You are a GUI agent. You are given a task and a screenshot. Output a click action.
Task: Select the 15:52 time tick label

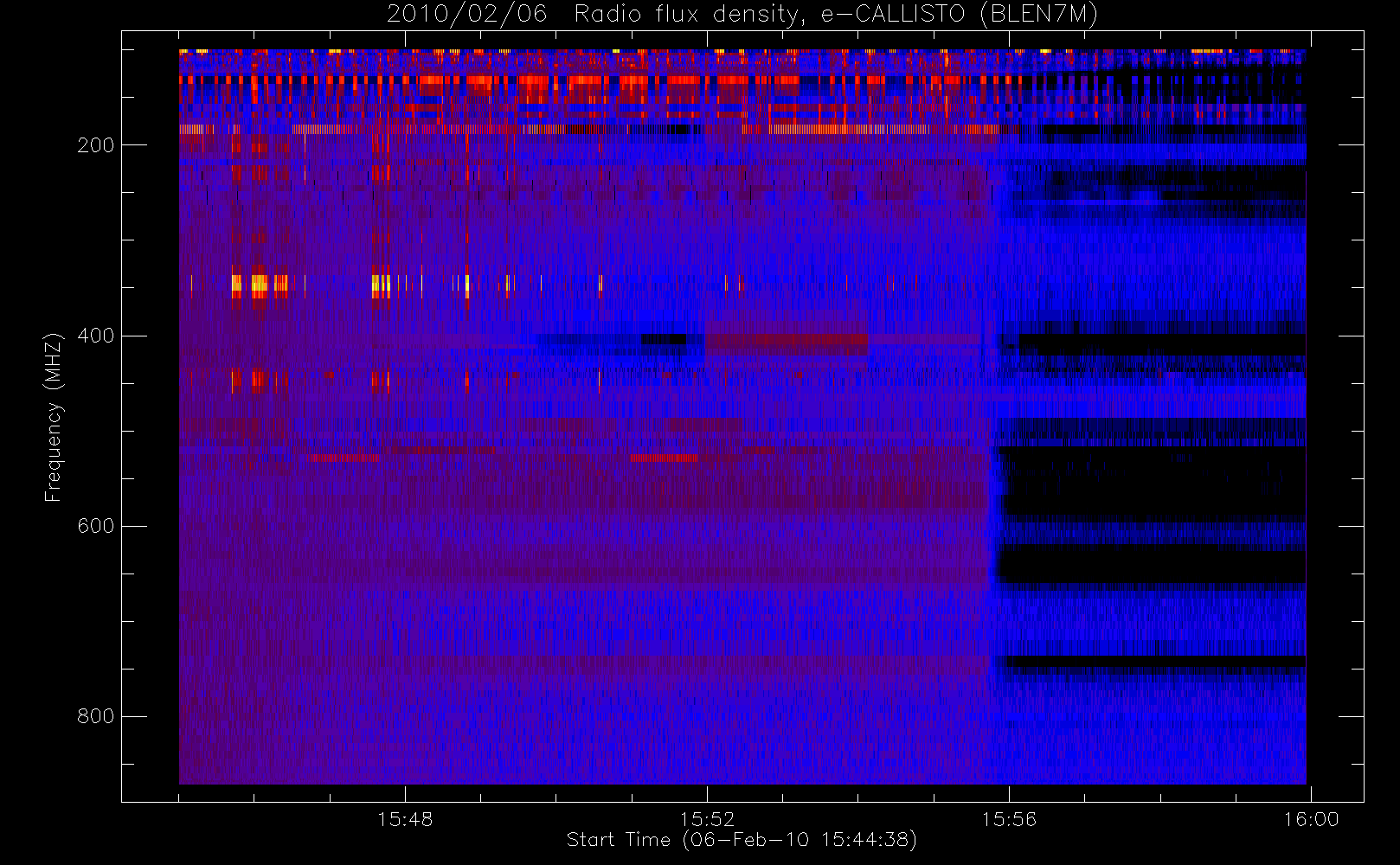click(x=707, y=819)
